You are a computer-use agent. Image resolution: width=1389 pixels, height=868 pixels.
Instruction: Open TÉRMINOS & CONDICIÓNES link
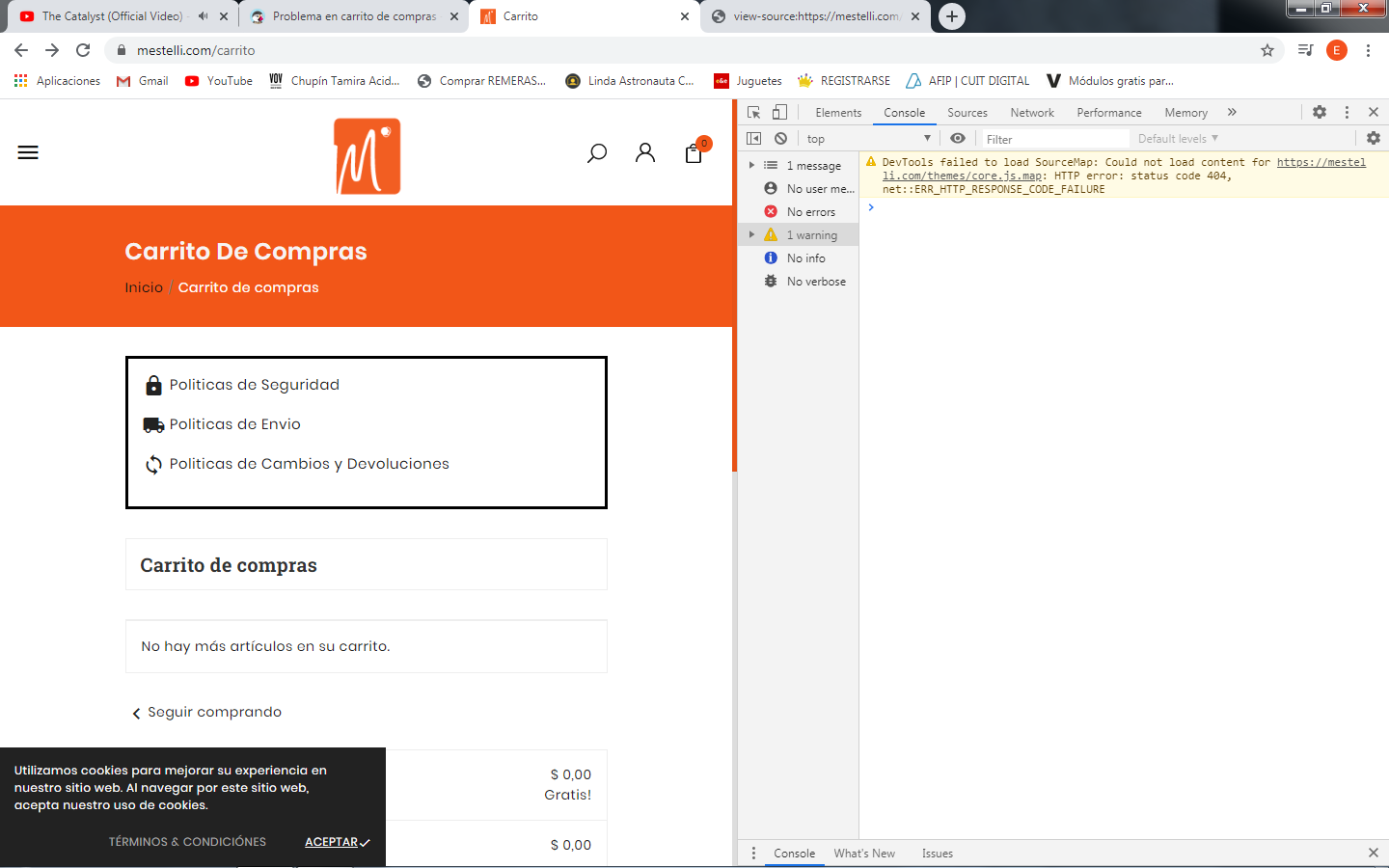point(187,842)
